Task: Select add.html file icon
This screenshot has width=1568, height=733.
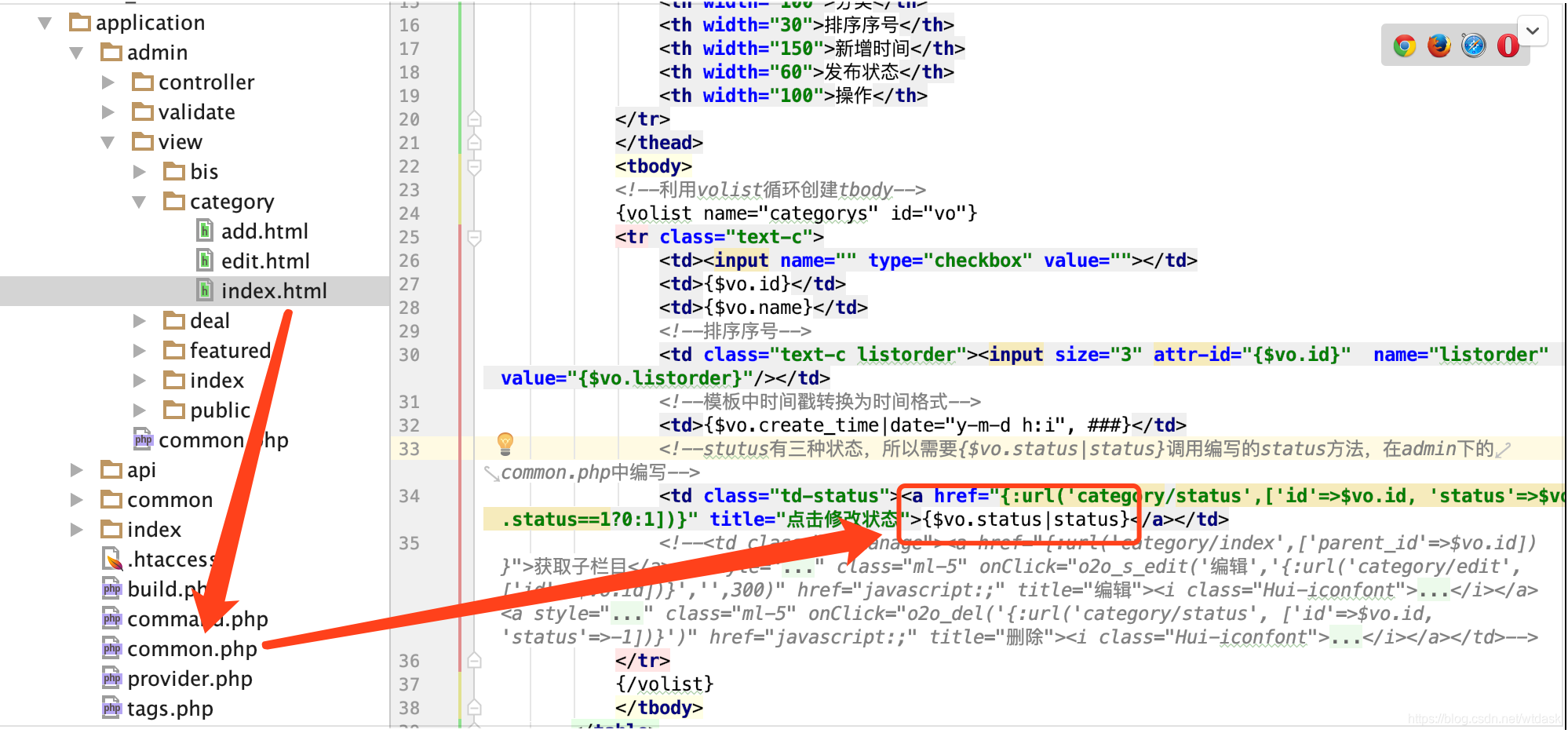Action: [x=205, y=231]
